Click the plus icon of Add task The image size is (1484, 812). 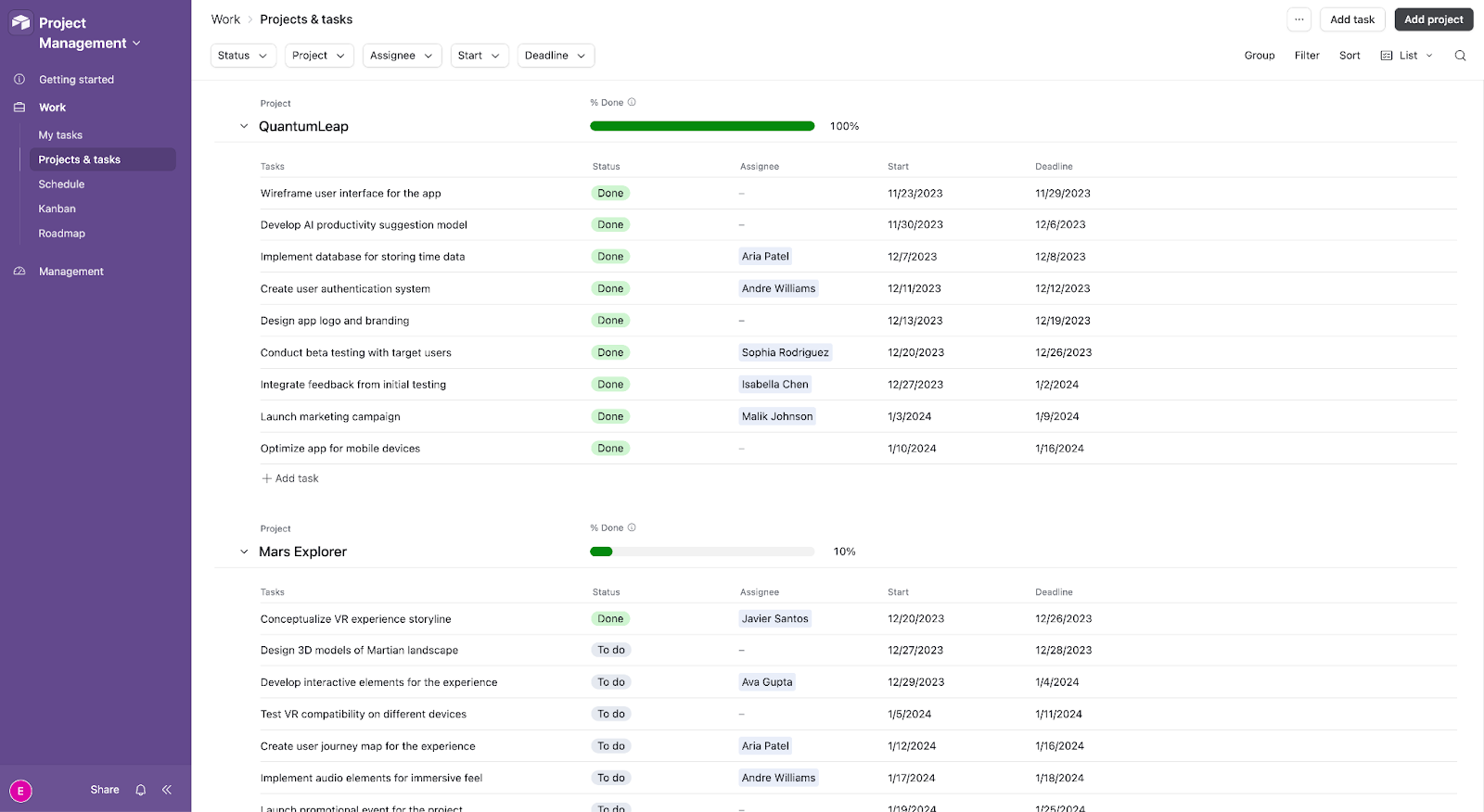click(x=266, y=478)
